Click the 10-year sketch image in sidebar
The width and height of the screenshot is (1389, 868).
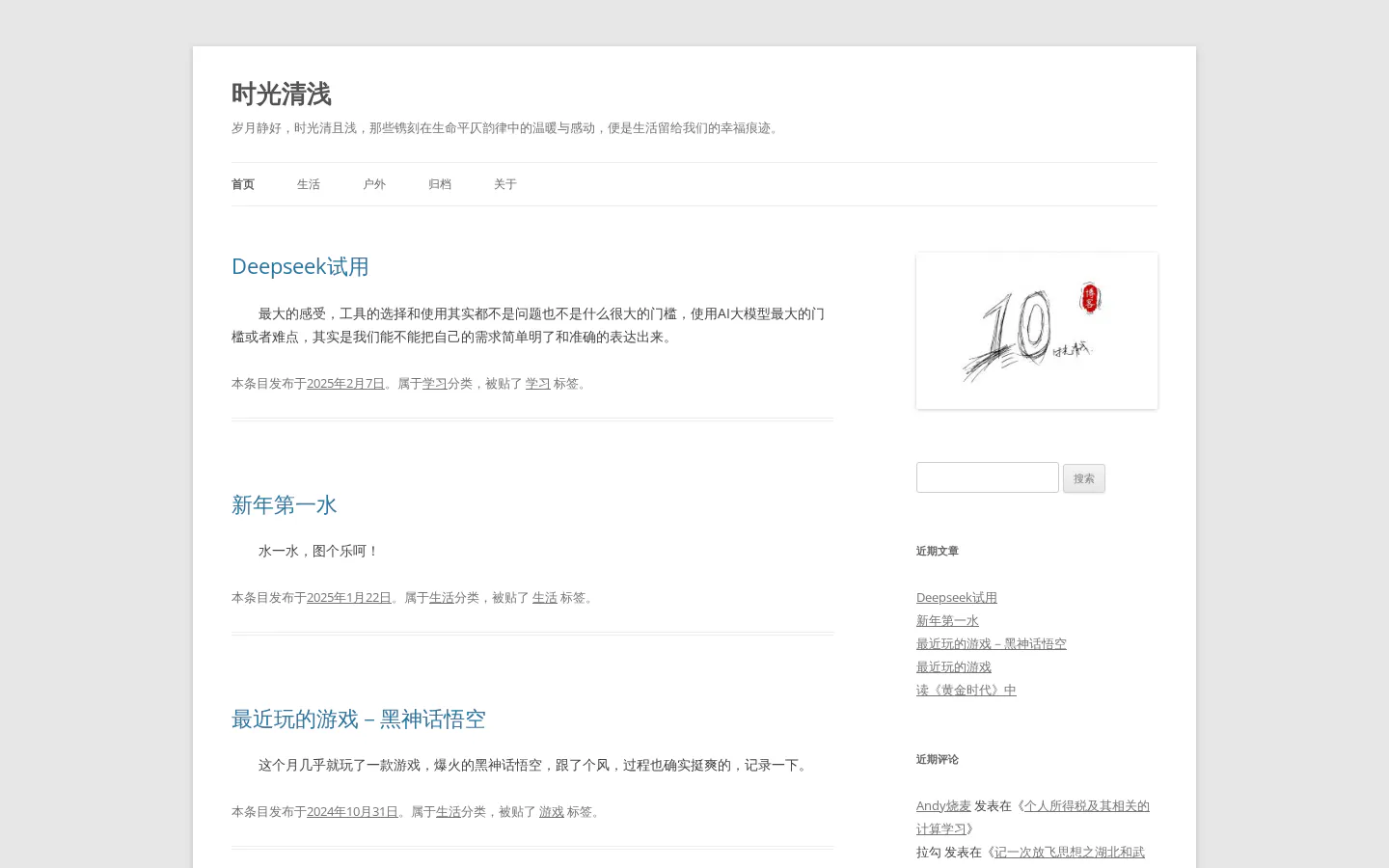coord(1037,331)
